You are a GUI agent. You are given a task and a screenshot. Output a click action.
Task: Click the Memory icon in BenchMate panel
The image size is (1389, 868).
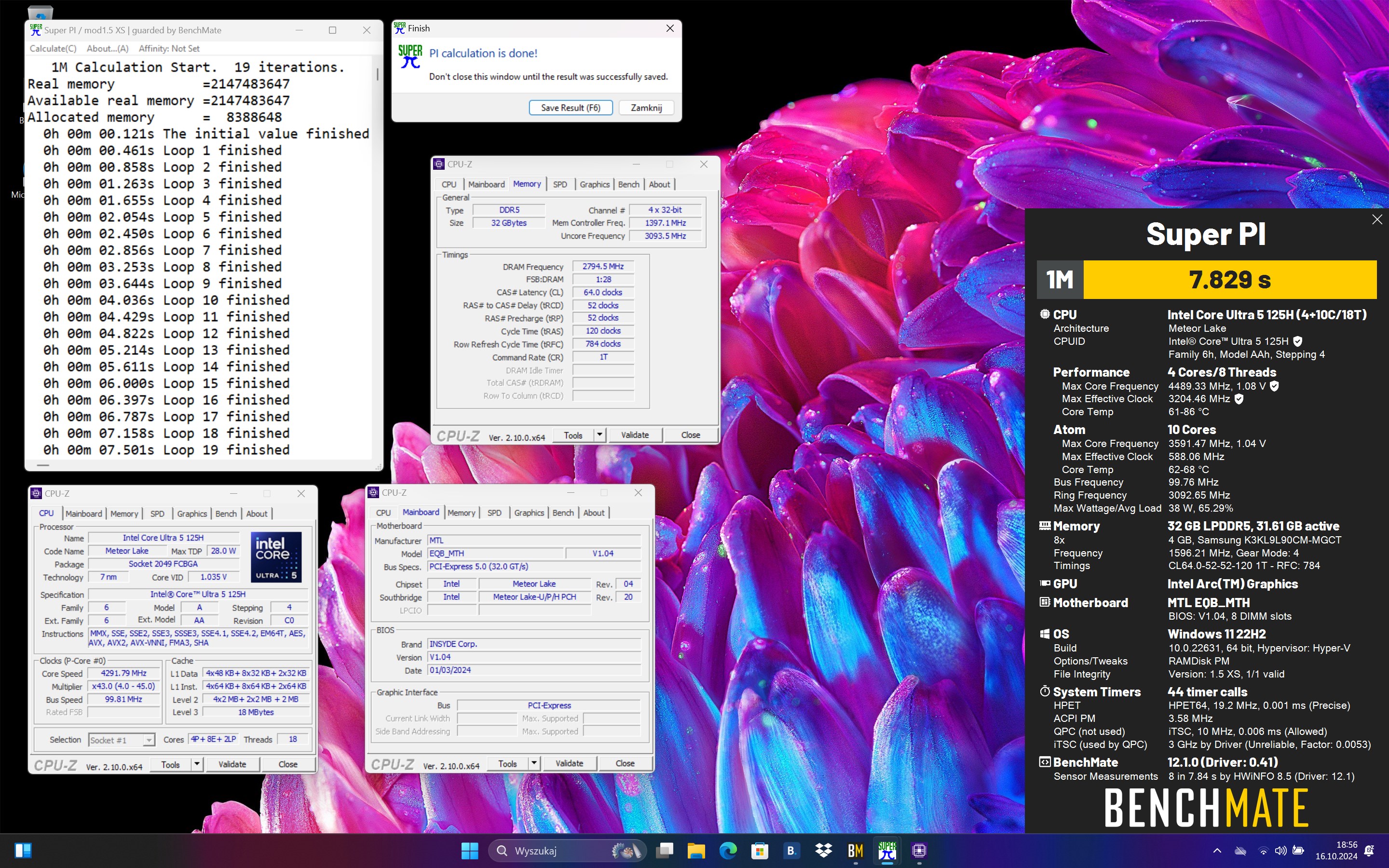[x=1045, y=526]
